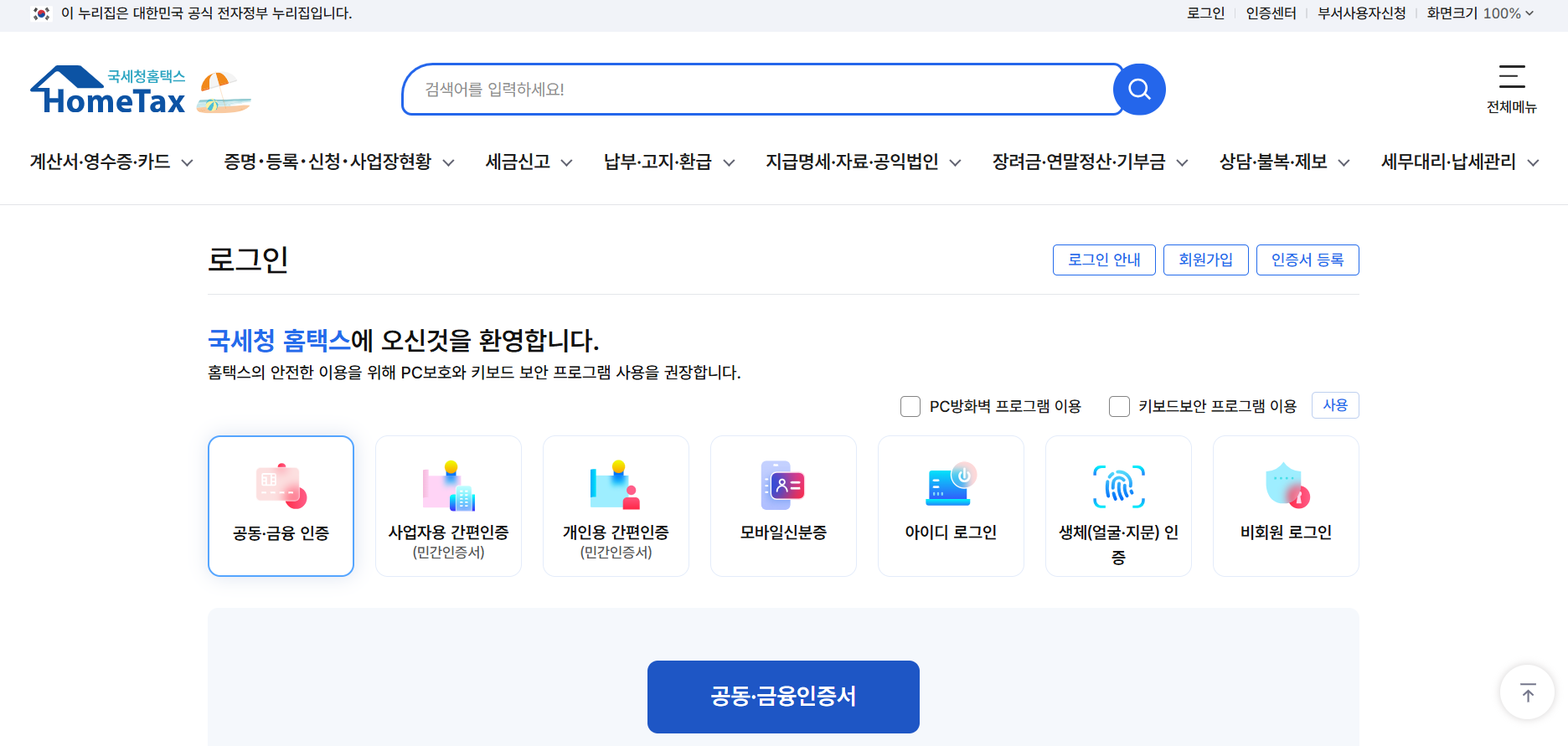Click the blue 공동·금융인증서 button

pos(783,697)
